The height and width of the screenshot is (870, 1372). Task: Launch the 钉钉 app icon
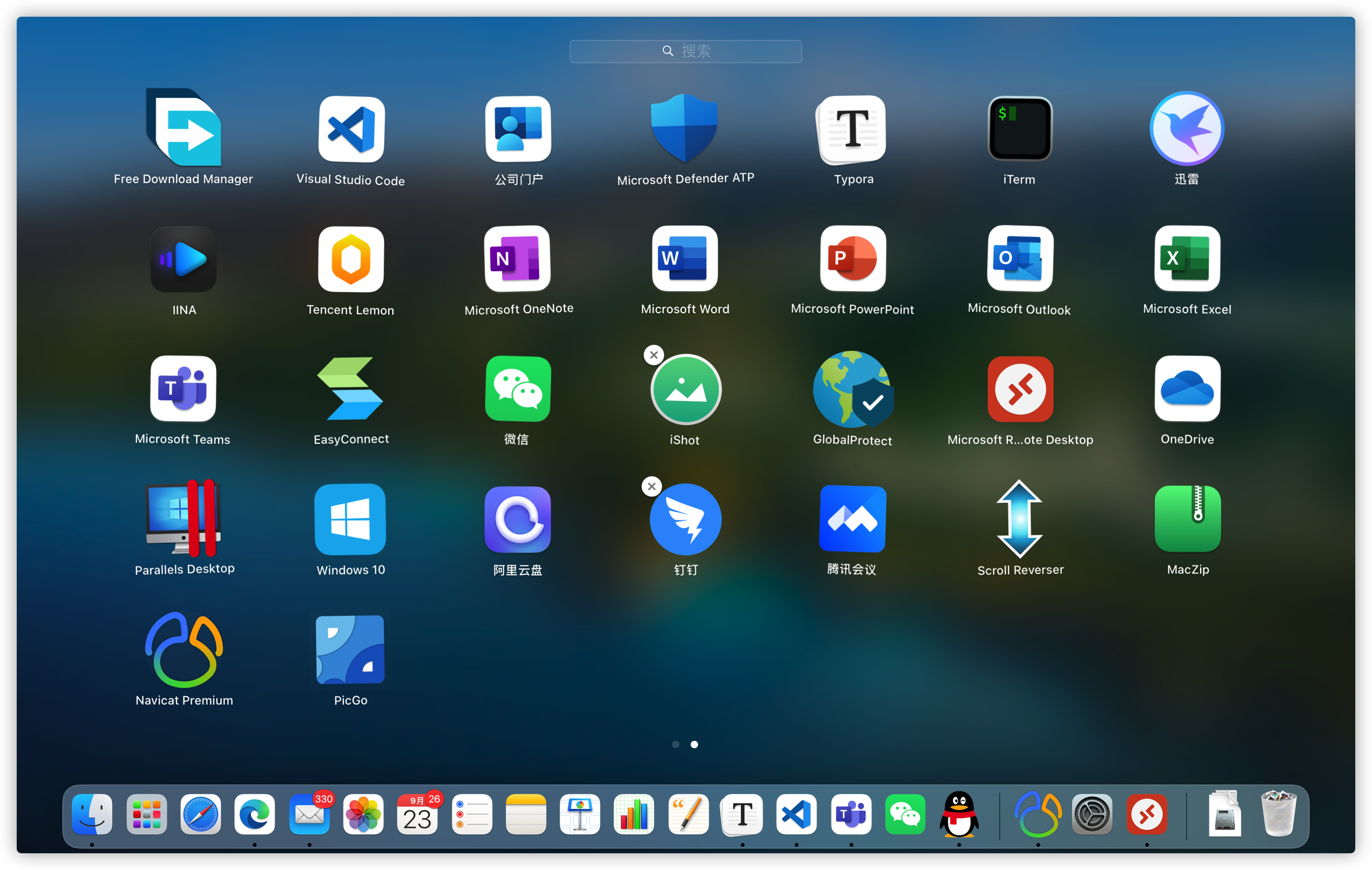[686, 520]
